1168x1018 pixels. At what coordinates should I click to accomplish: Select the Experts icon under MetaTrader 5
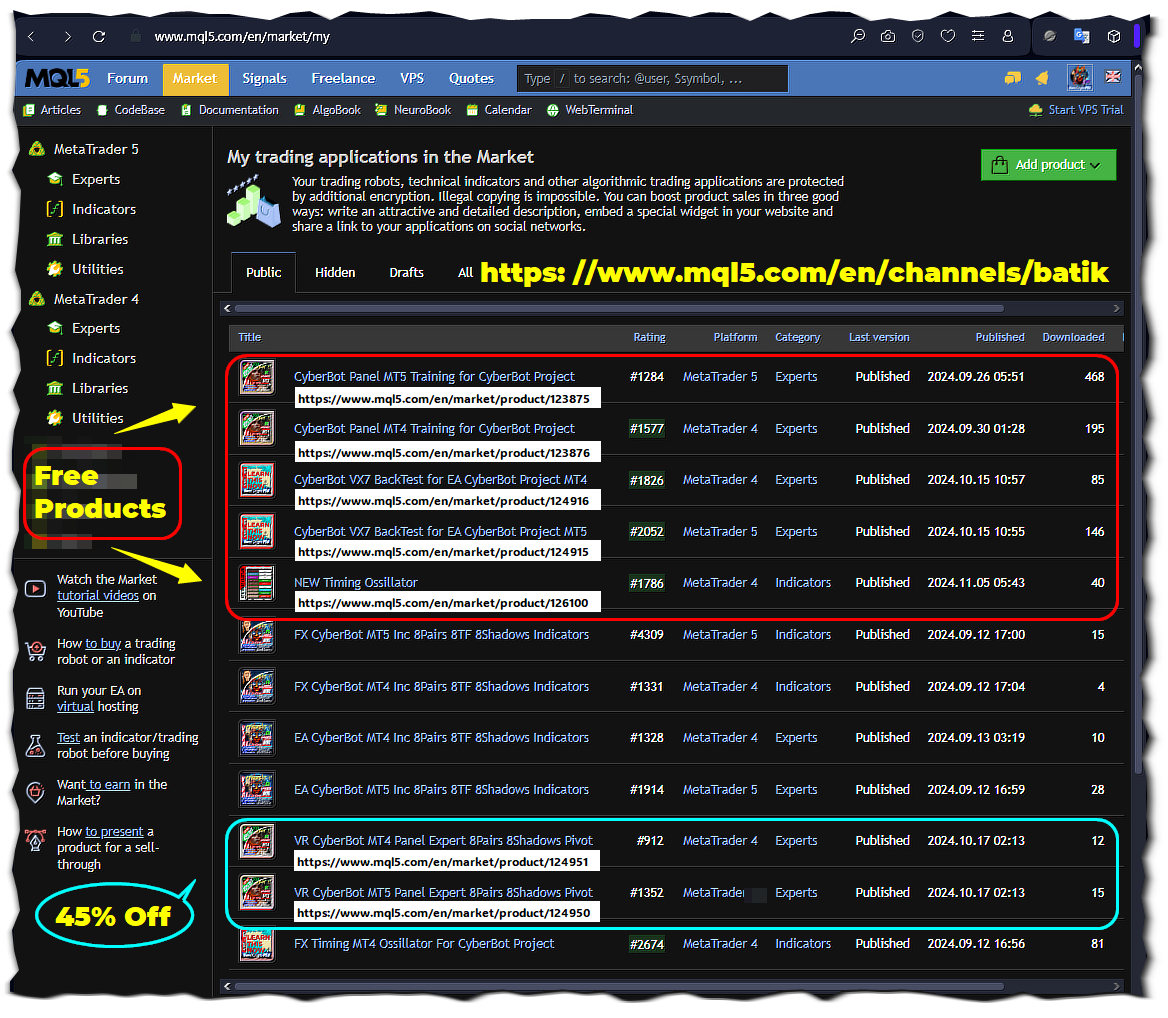click(55, 179)
